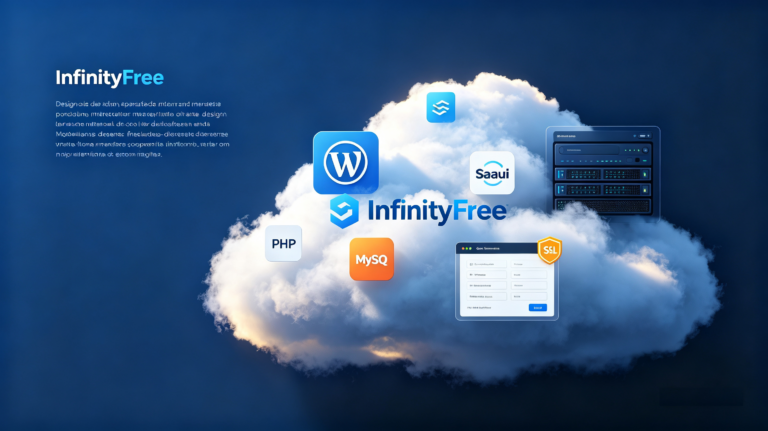Click the PHP tile icon
The width and height of the screenshot is (768, 431).
pyautogui.click(x=284, y=243)
